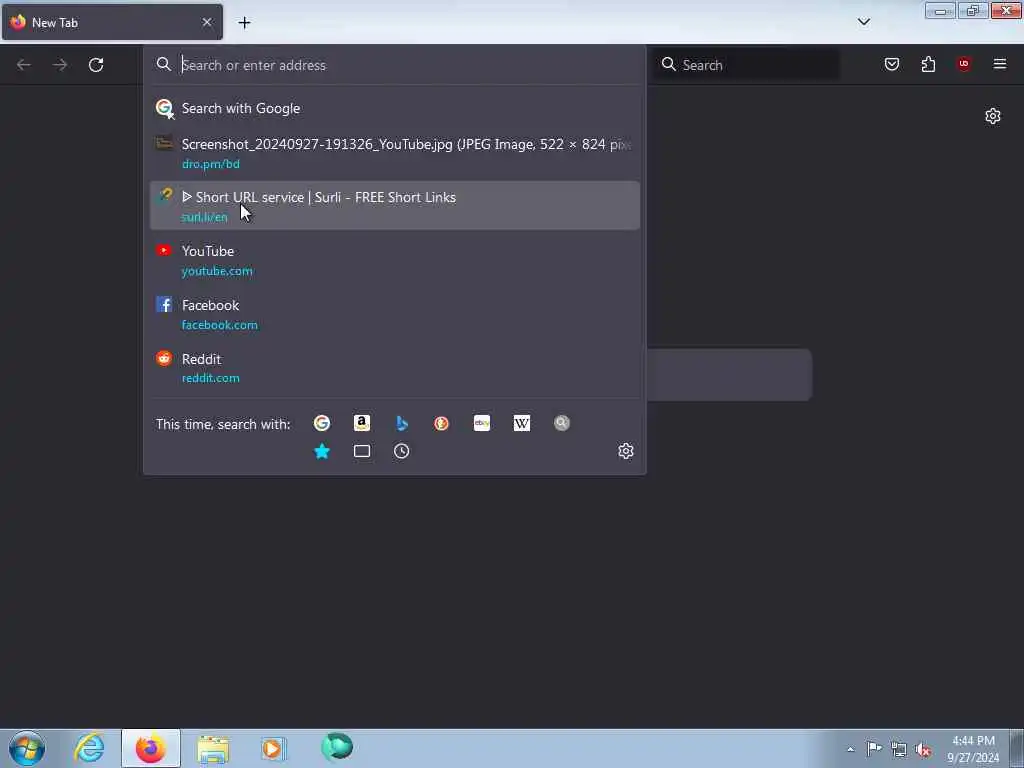Show hidden system tray icons arrow

[850, 749]
